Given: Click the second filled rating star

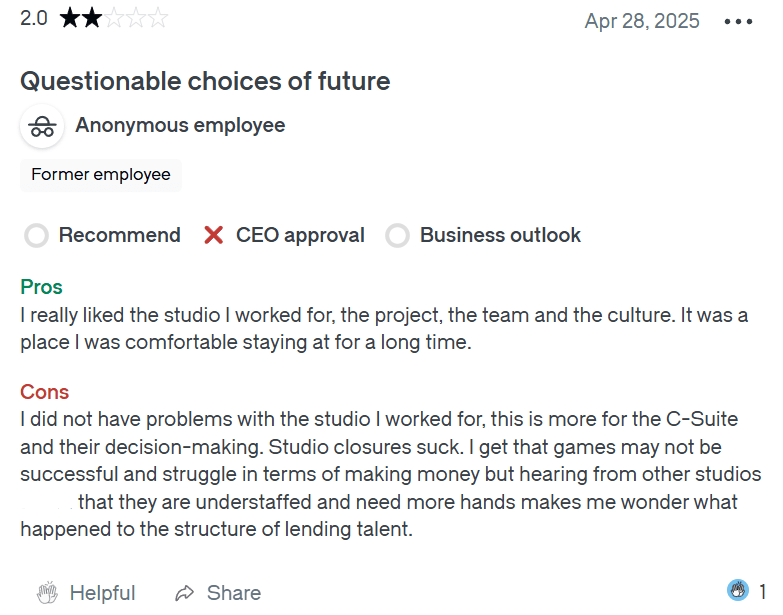Looking at the screenshot, I should 92,18.
